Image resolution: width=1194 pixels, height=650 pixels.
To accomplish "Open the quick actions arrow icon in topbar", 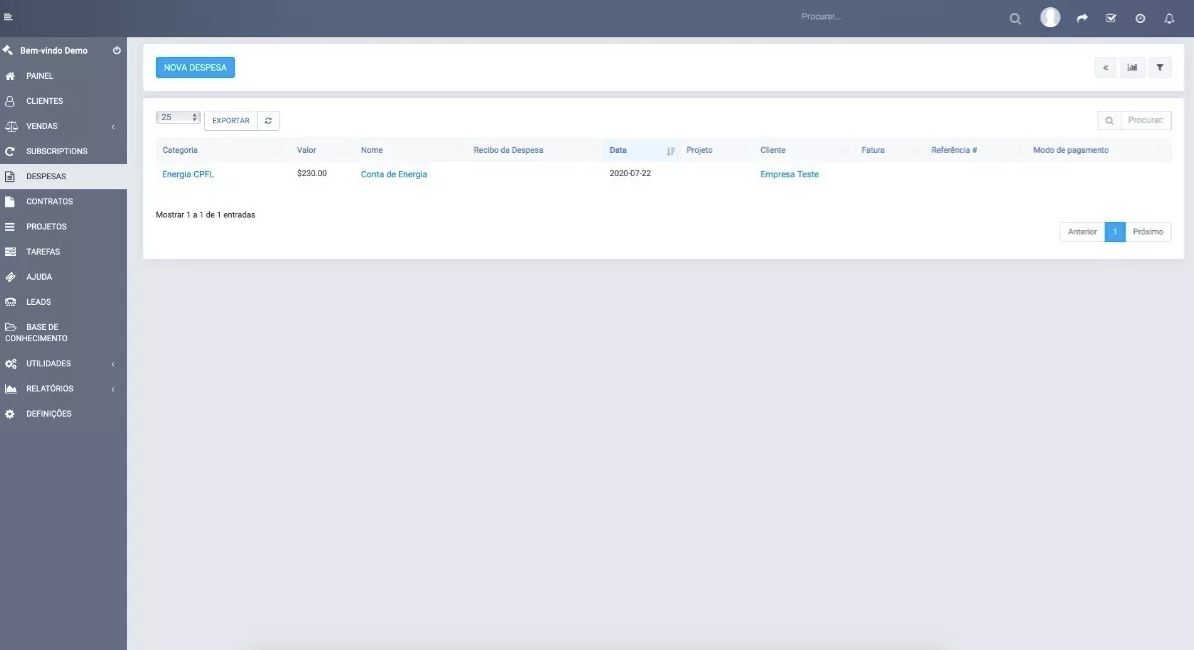I will point(1080,17).
